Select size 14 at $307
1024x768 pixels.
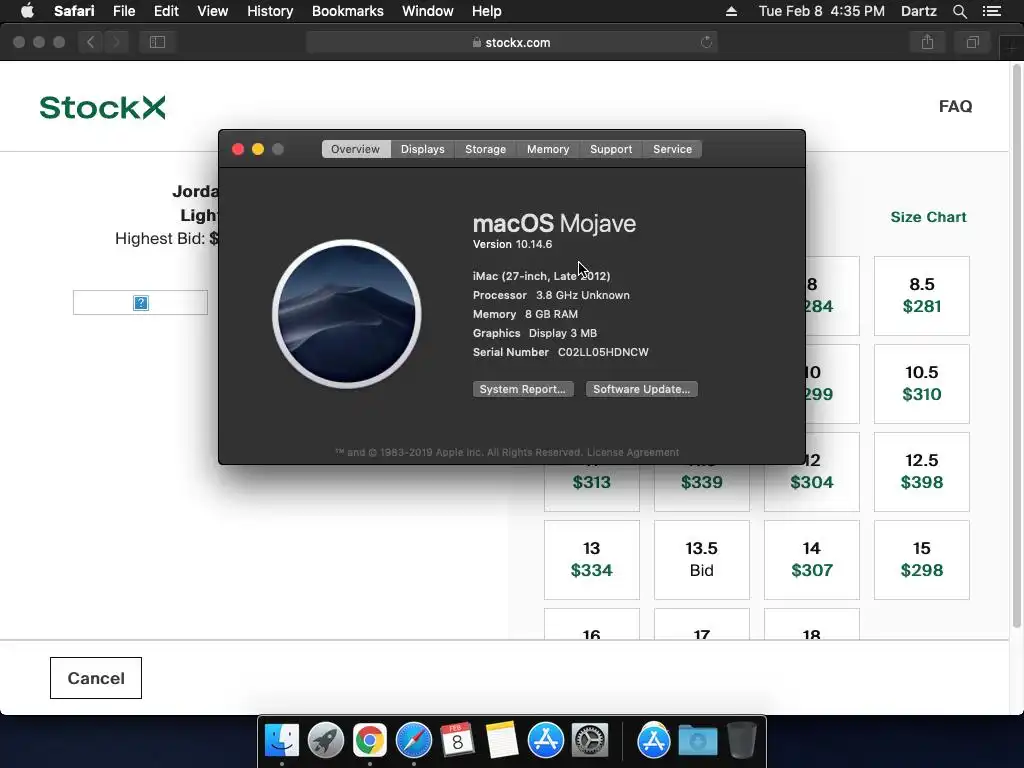pyautogui.click(x=812, y=560)
